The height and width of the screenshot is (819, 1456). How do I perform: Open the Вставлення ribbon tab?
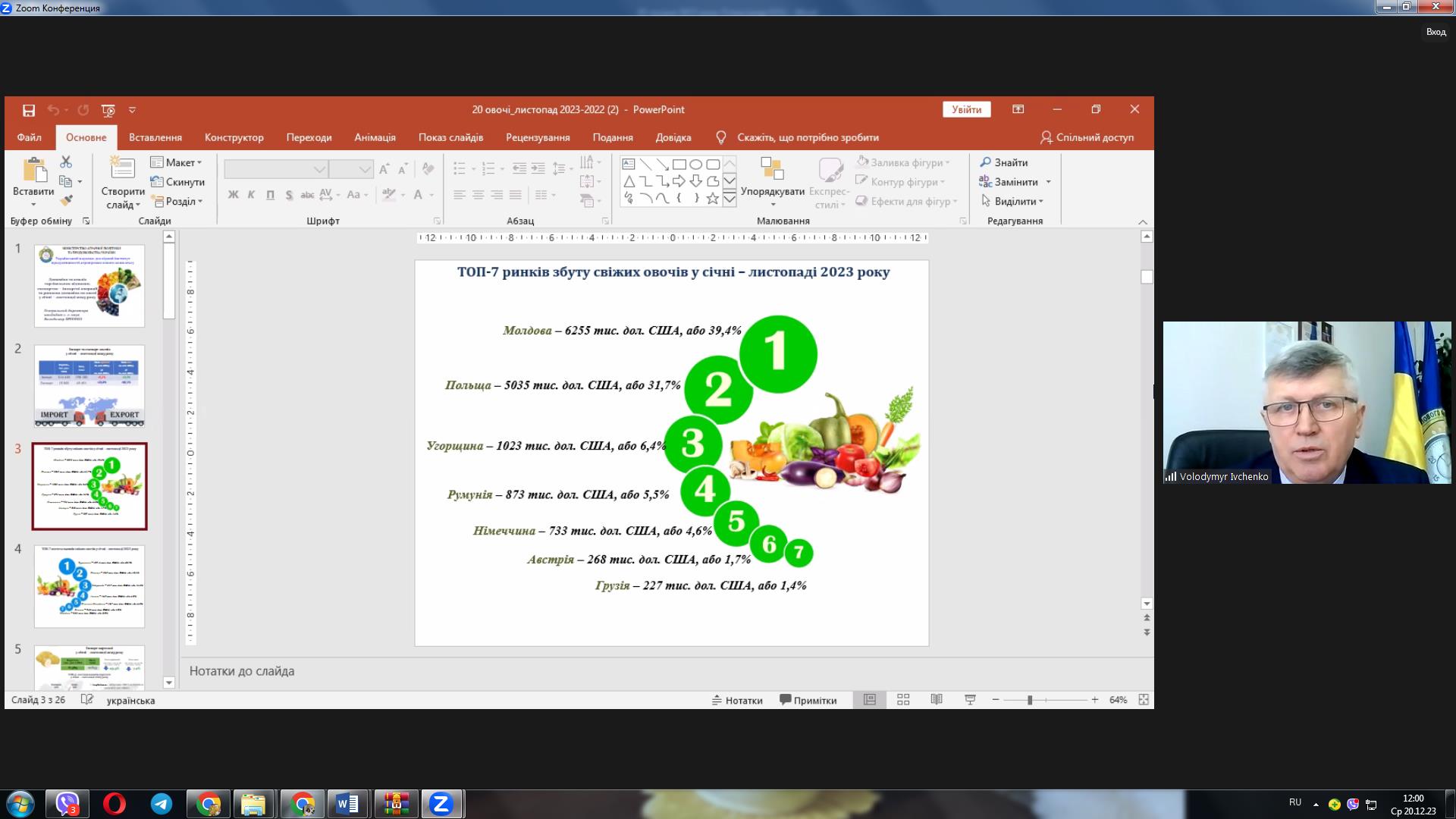(x=155, y=137)
